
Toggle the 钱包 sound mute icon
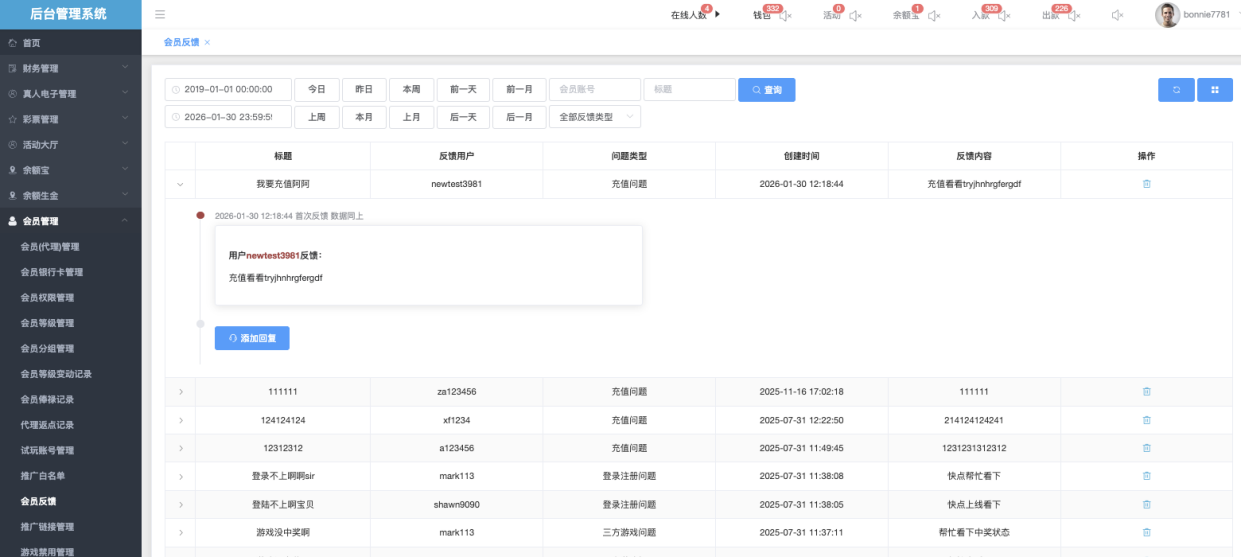[786, 16]
